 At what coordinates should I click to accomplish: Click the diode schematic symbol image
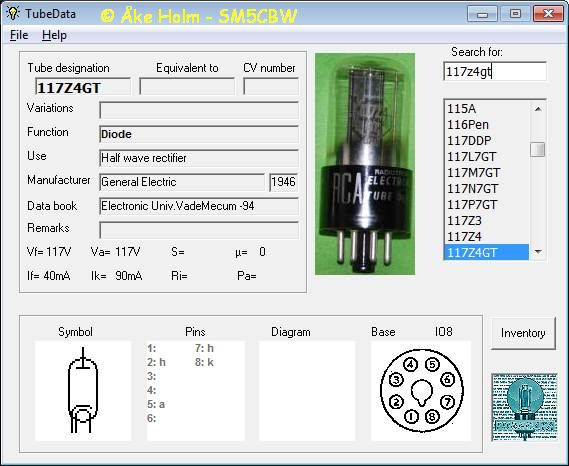click(x=83, y=391)
